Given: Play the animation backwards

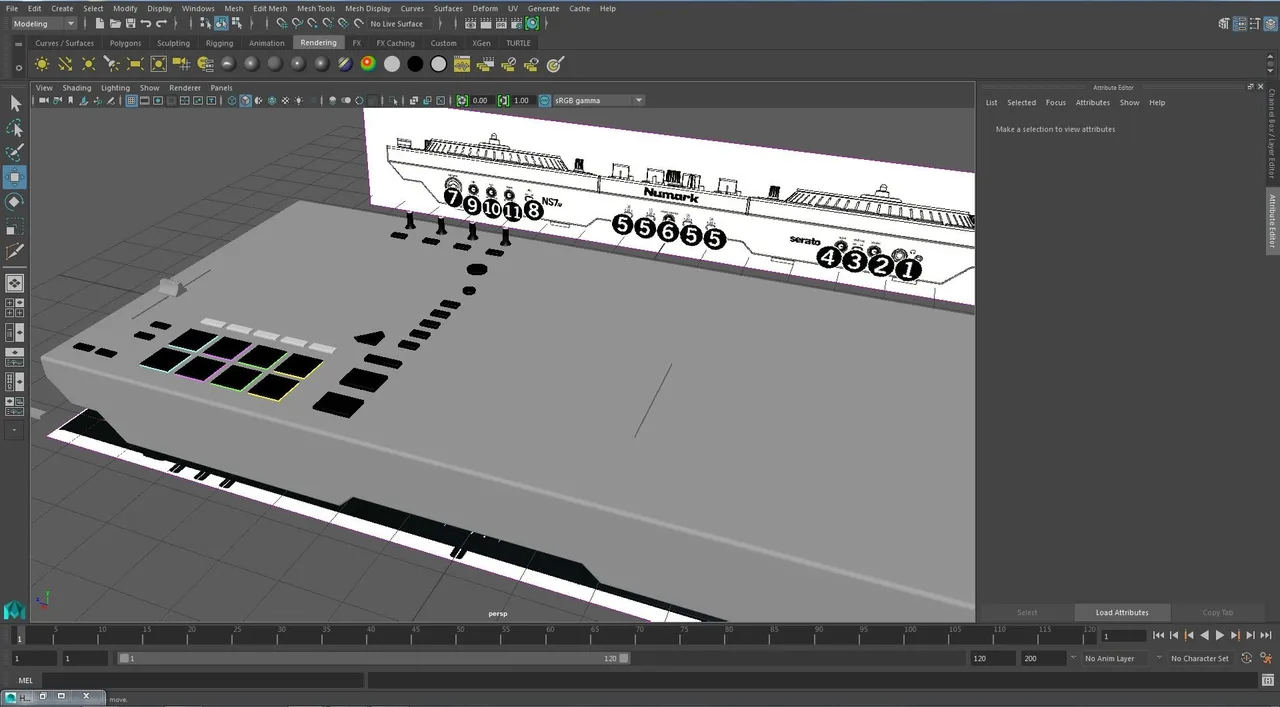Looking at the screenshot, I should (1204, 635).
